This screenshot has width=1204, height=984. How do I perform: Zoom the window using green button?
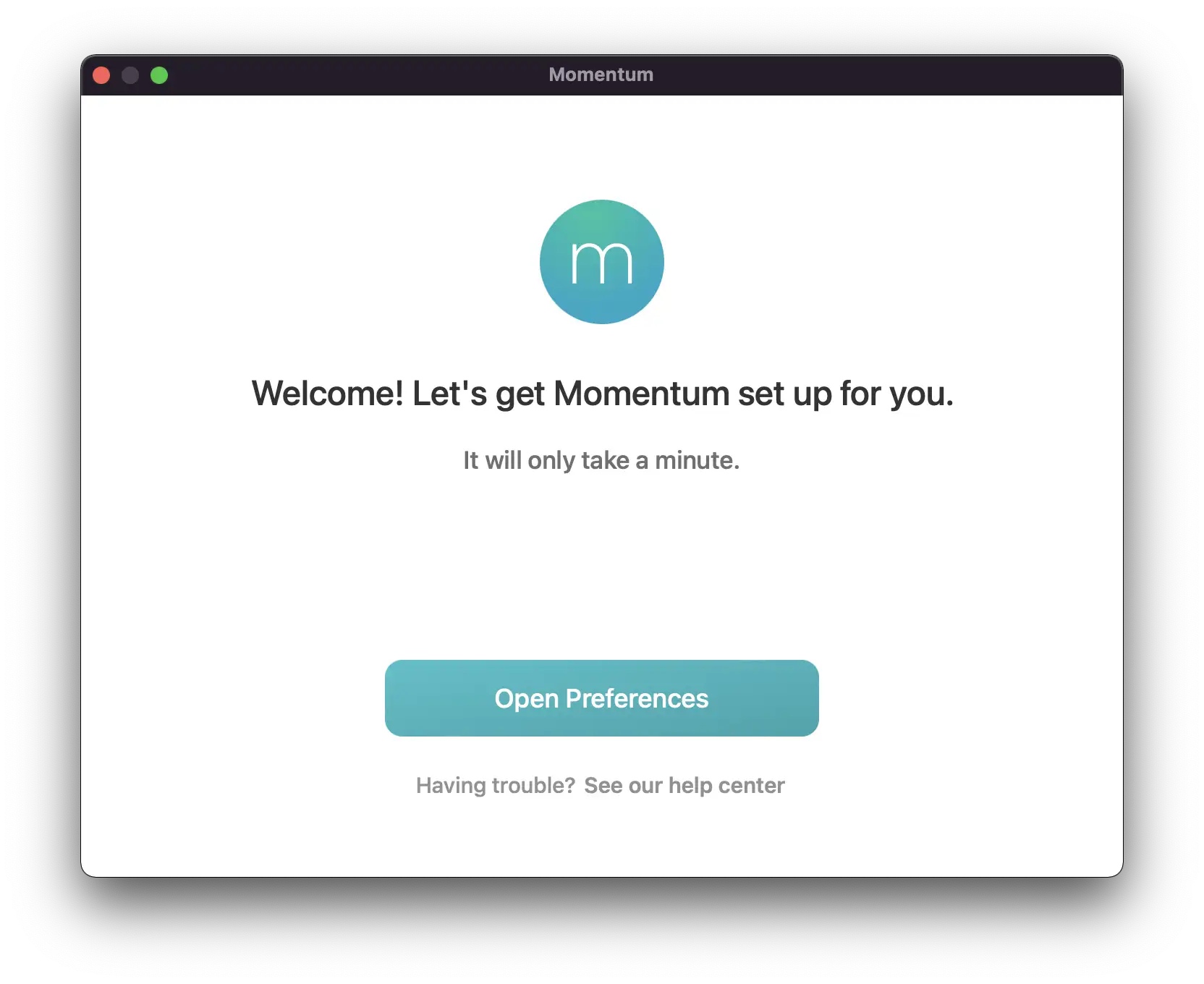pos(159,75)
